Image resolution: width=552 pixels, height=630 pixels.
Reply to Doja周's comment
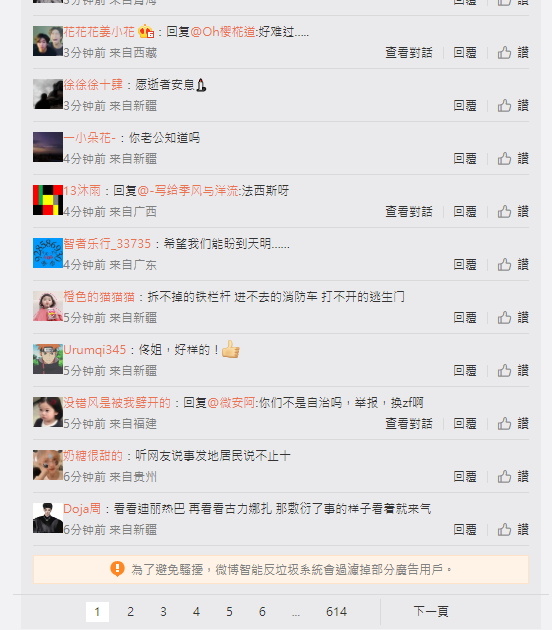pos(465,530)
